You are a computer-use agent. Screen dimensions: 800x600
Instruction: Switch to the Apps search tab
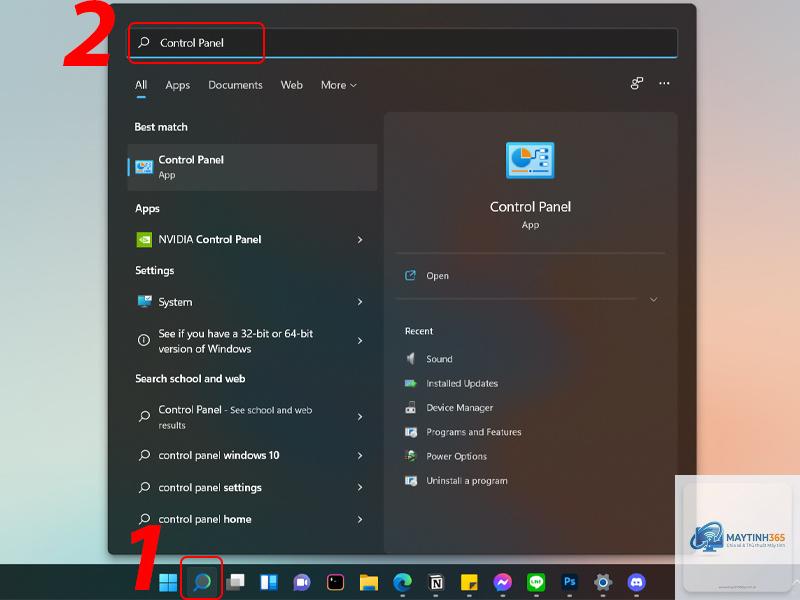[178, 85]
